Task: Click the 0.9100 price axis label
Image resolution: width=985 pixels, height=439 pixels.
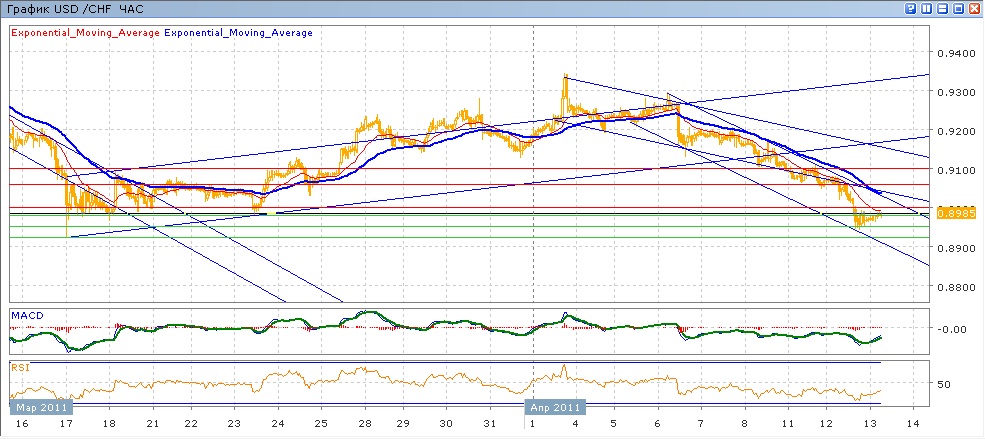Action: click(957, 170)
